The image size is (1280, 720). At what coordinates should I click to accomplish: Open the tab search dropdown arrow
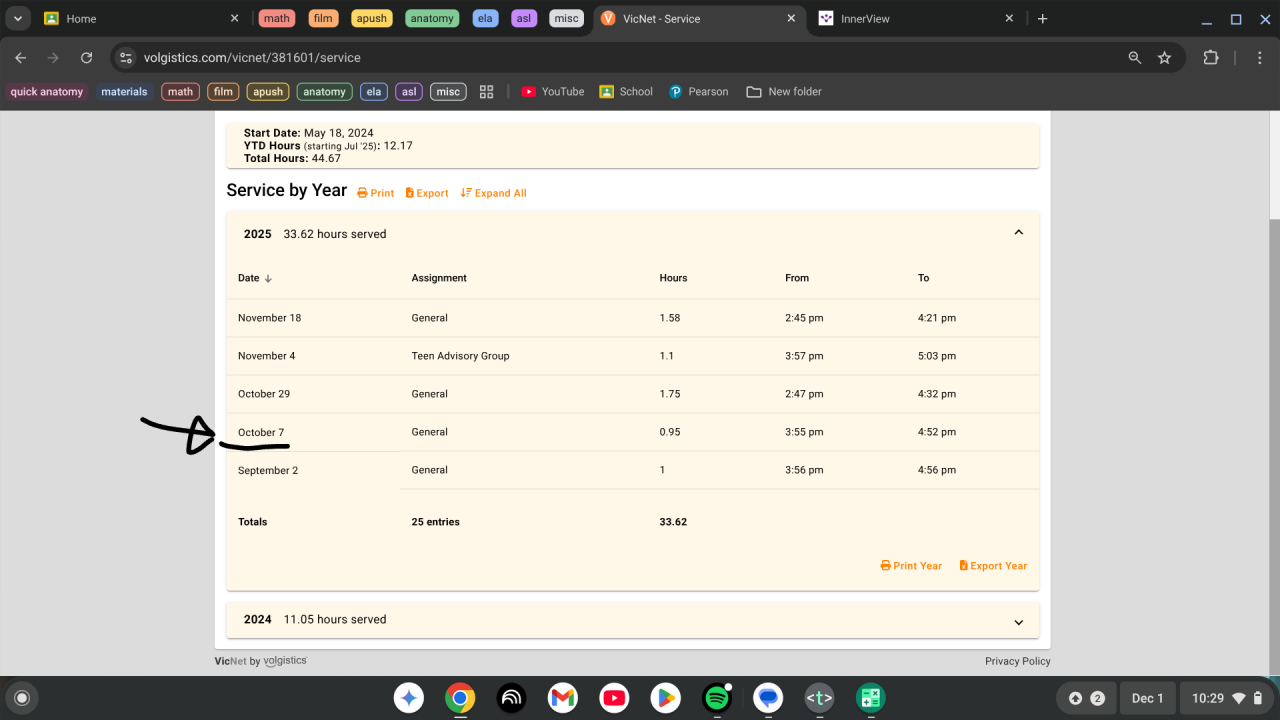[x=18, y=18]
